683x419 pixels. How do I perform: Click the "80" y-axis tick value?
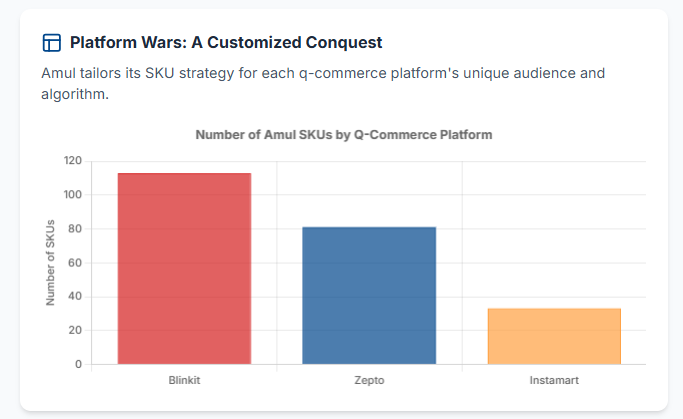point(75,229)
